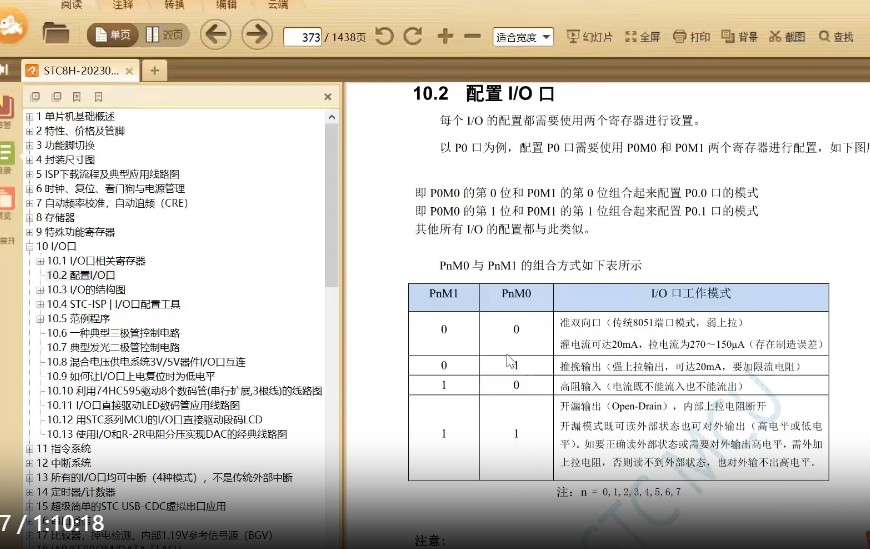Click the page number field showing 373
870x549 pixels.
pyautogui.click(x=302, y=37)
